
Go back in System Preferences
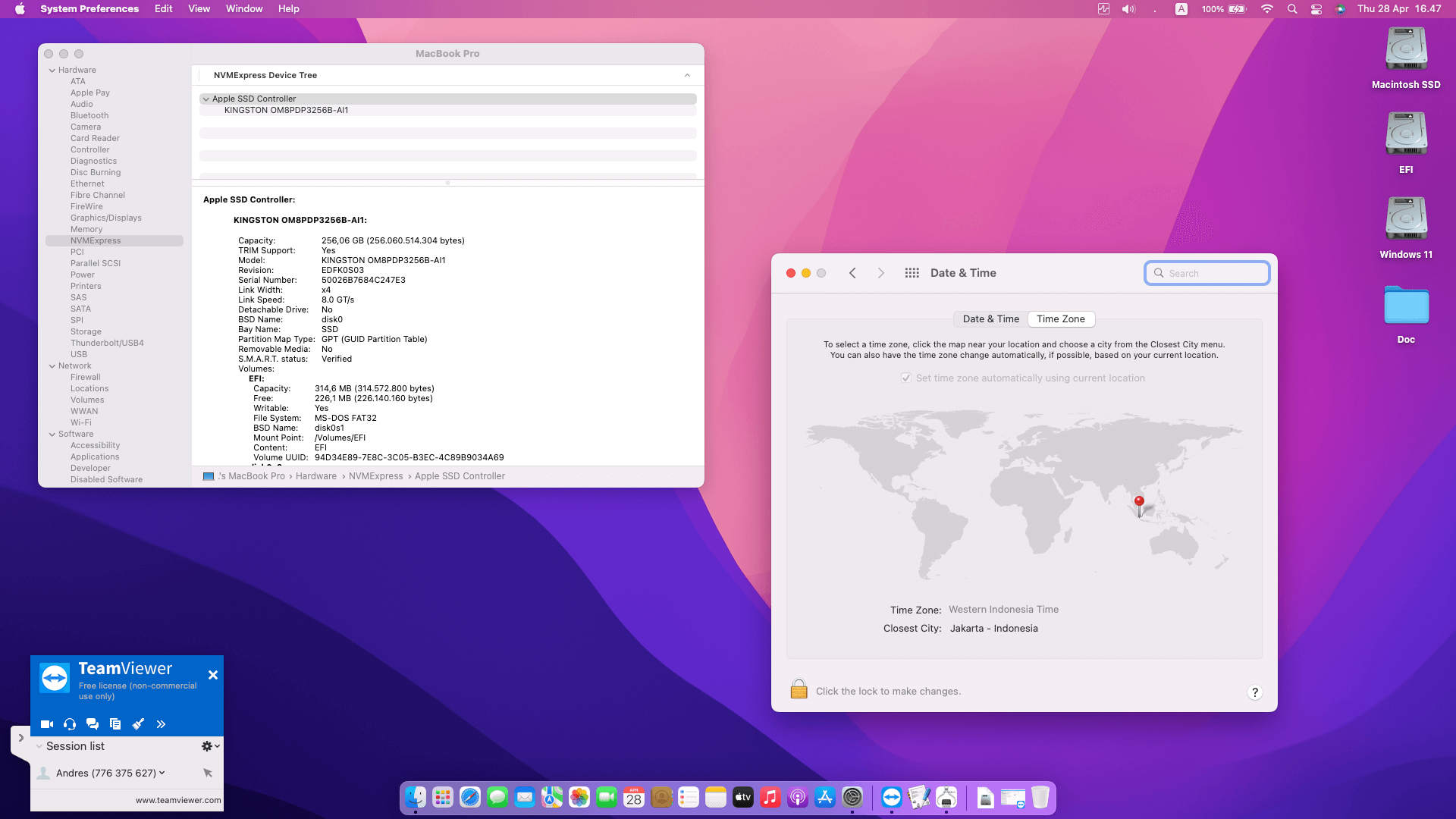pyautogui.click(x=852, y=273)
